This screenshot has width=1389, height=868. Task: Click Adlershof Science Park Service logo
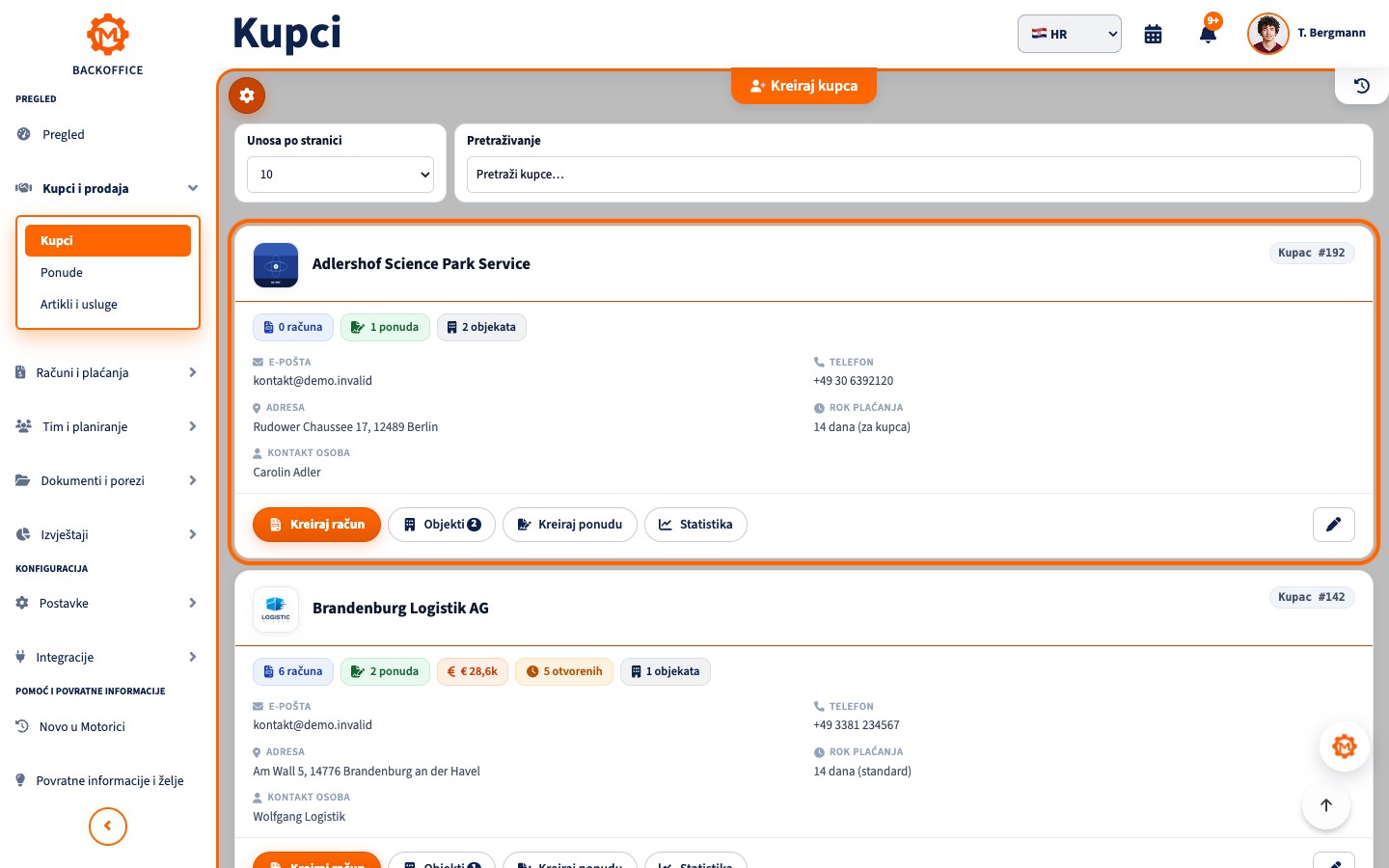tap(276, 264)
